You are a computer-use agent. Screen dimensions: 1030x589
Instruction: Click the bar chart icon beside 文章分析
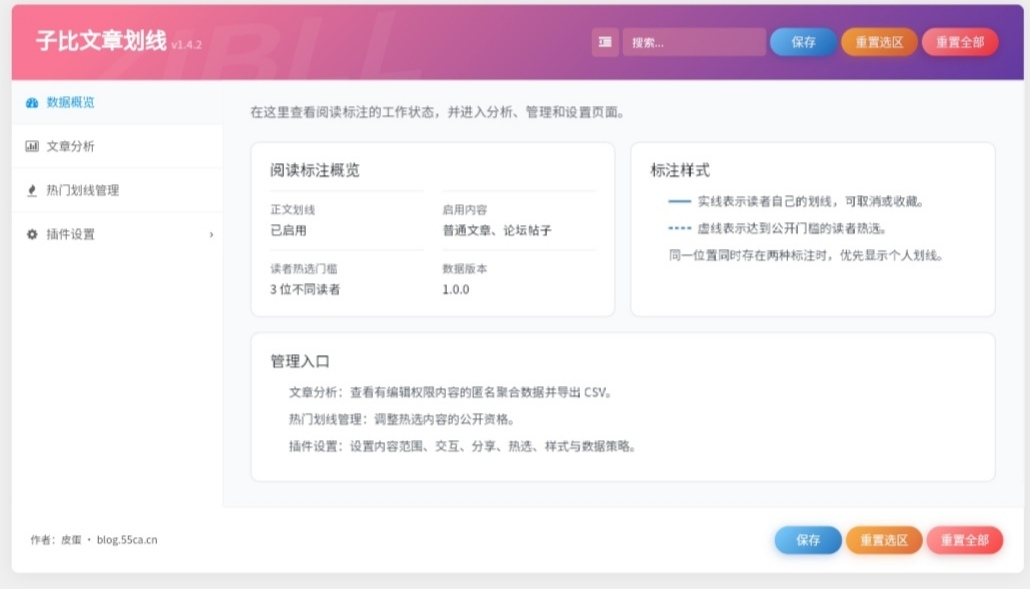tap(32, 146)
